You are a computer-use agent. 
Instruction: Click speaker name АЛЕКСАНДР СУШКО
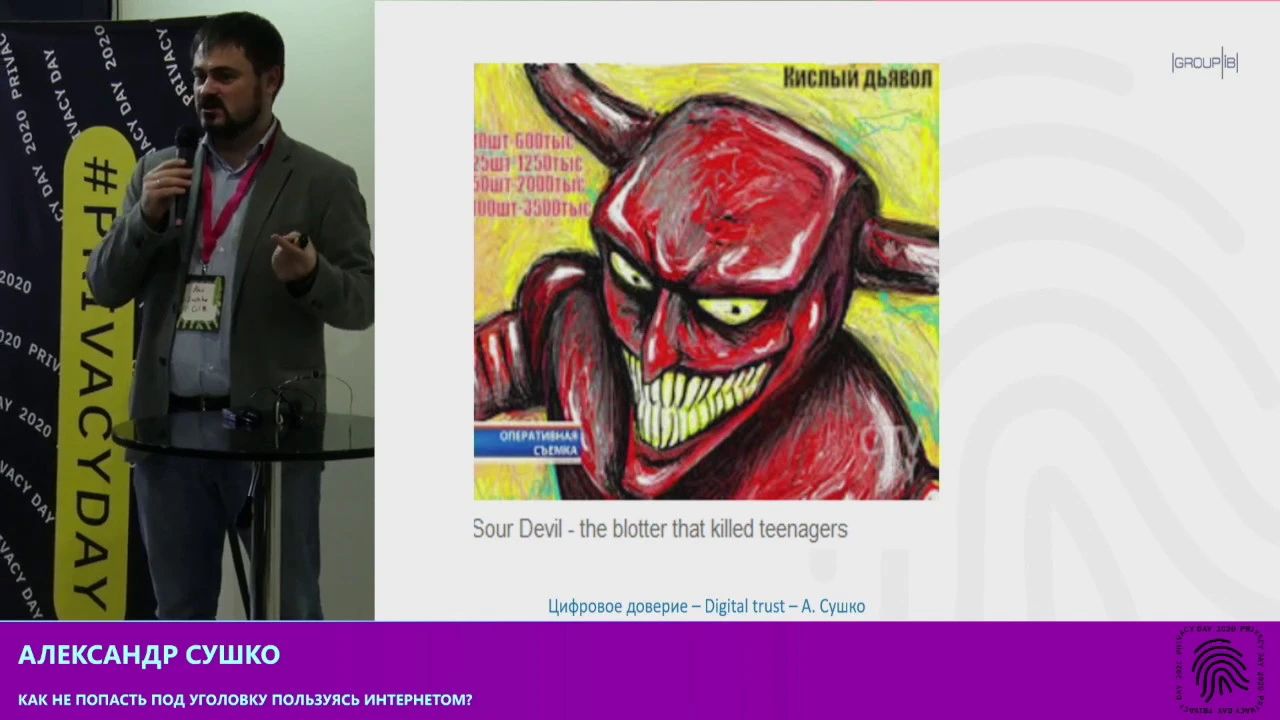149,655
